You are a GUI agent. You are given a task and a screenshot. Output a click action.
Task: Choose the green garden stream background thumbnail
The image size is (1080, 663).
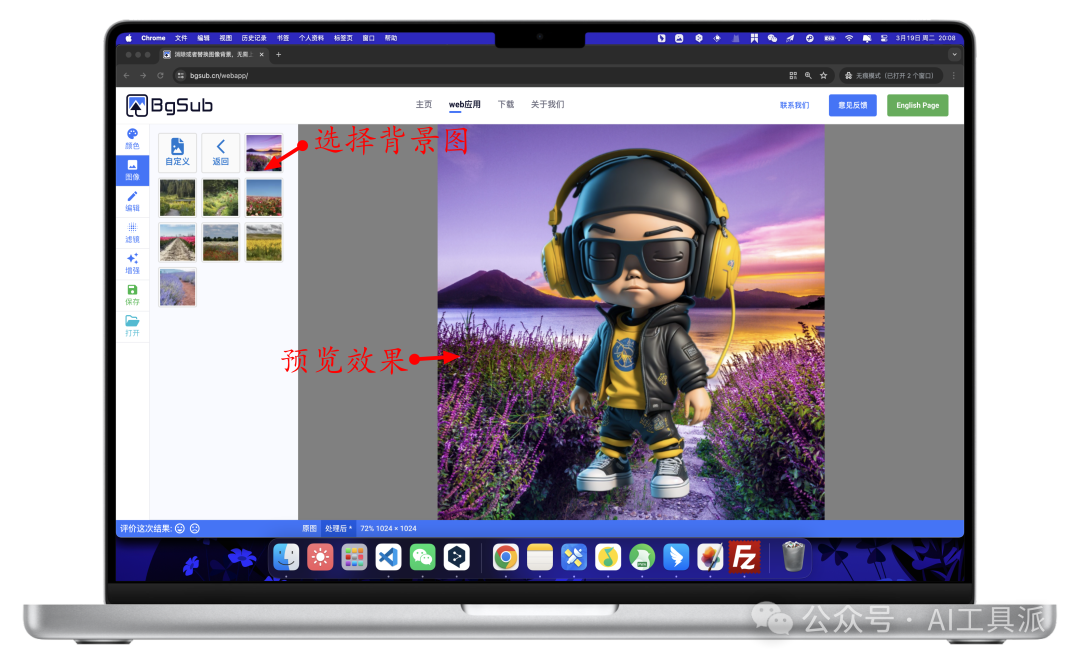point(220,198)
